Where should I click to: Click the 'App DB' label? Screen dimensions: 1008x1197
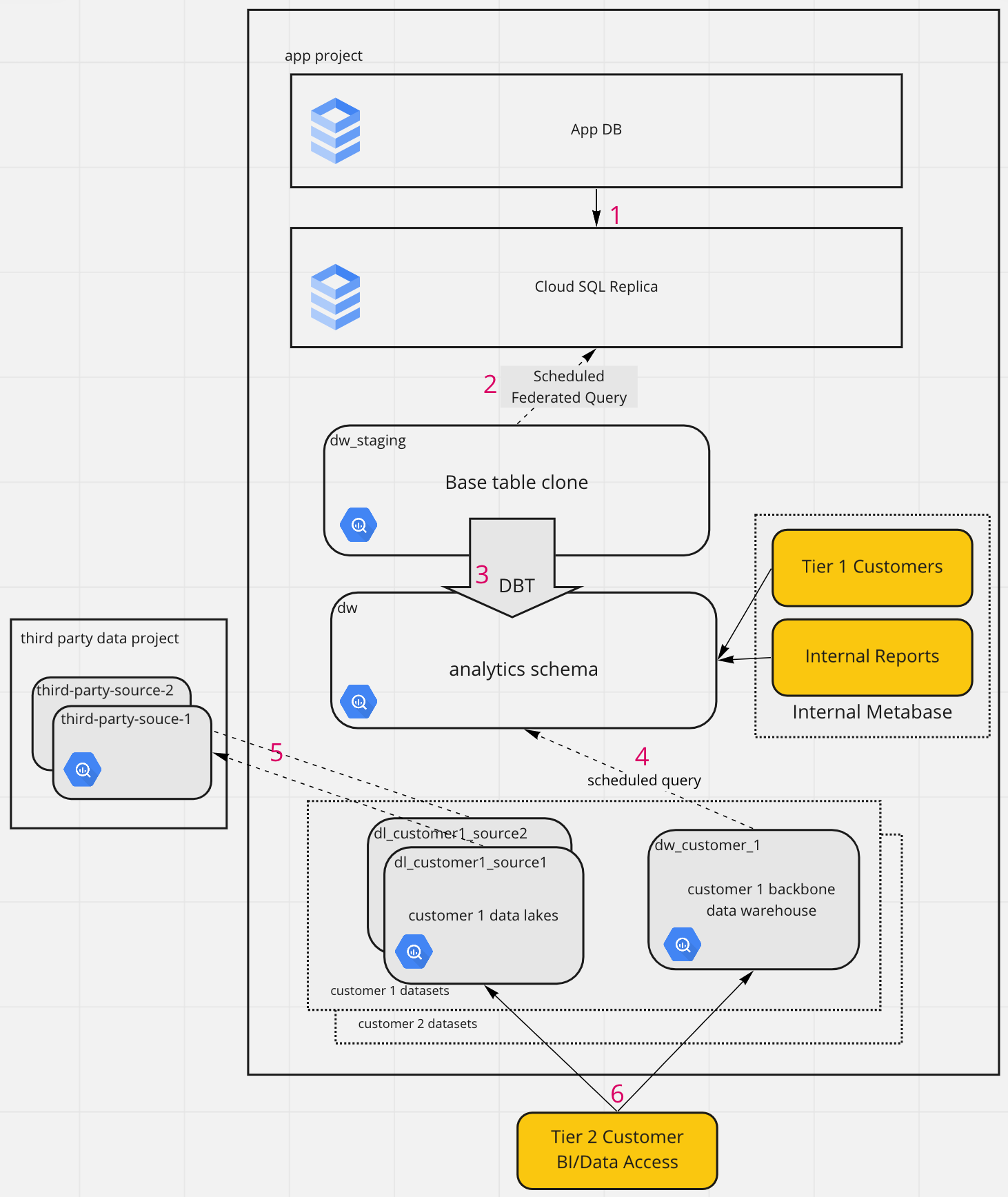tap(596, 130)
